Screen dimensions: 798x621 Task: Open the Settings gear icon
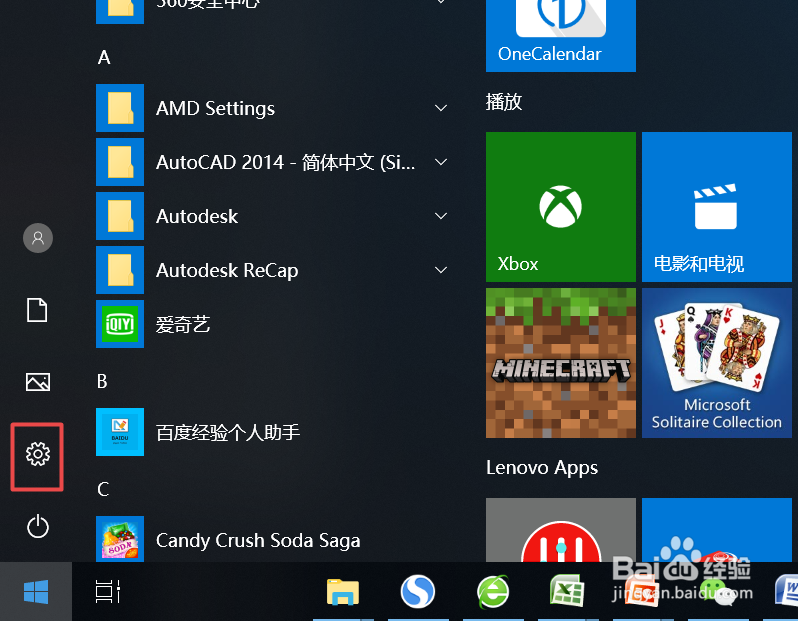[x=38, y=454]
